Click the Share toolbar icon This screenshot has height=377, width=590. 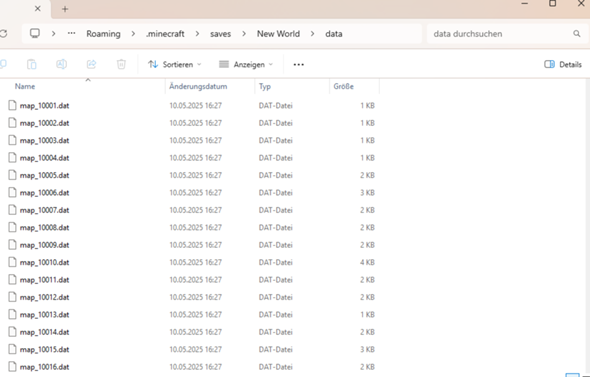click(91, 64)
